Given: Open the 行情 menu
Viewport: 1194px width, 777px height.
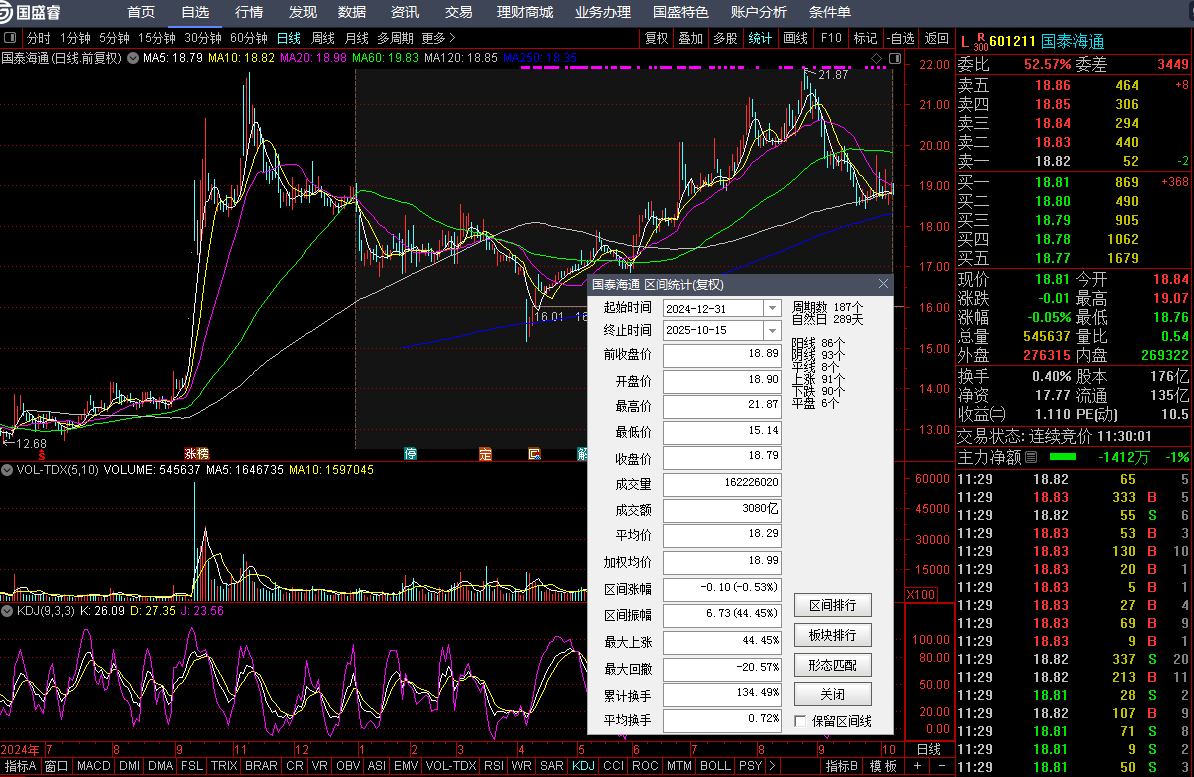Looking at the screenshot, I should tap(249, 12).
